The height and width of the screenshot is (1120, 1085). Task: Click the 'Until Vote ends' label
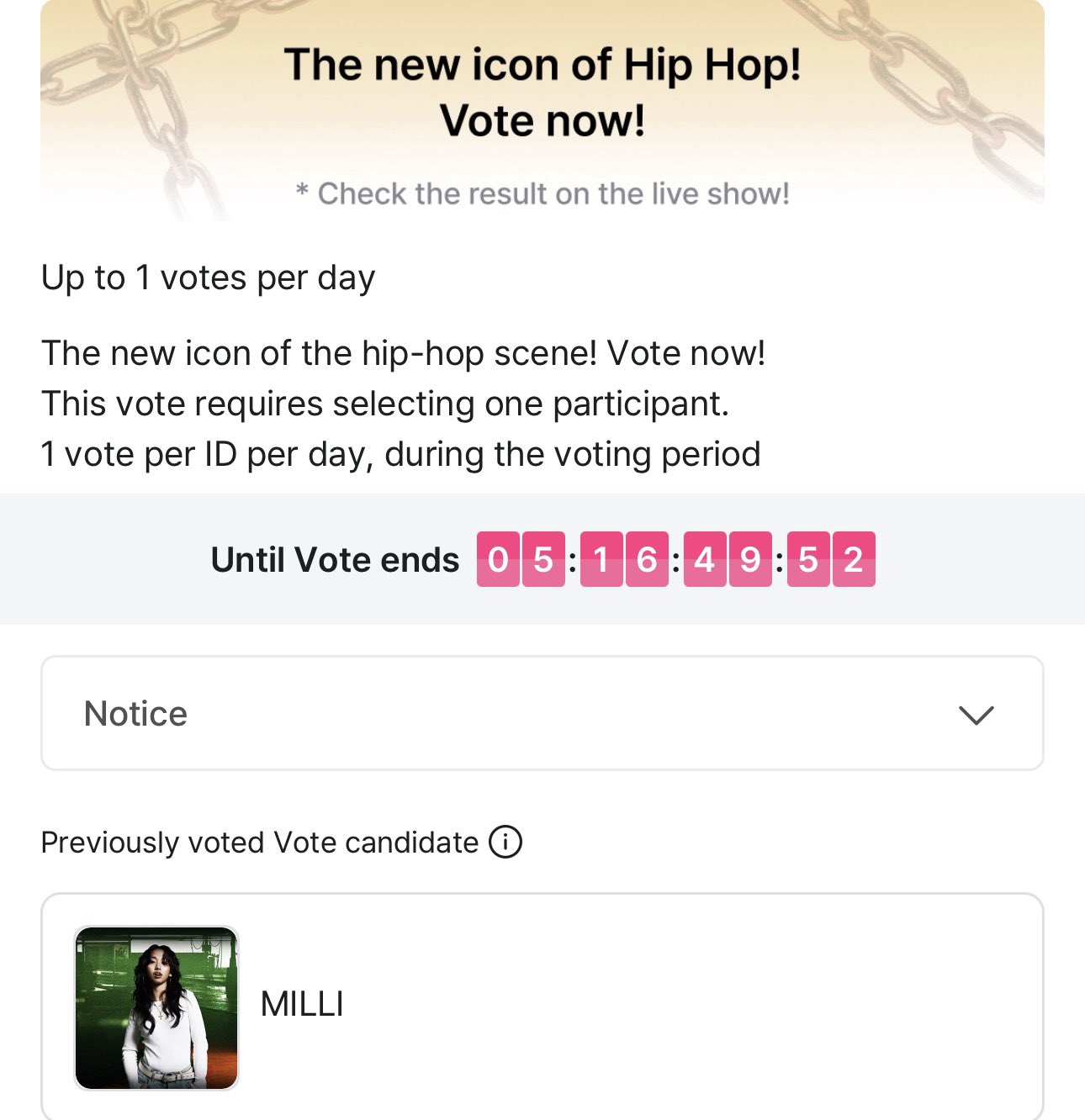click(x=335, y=559)
